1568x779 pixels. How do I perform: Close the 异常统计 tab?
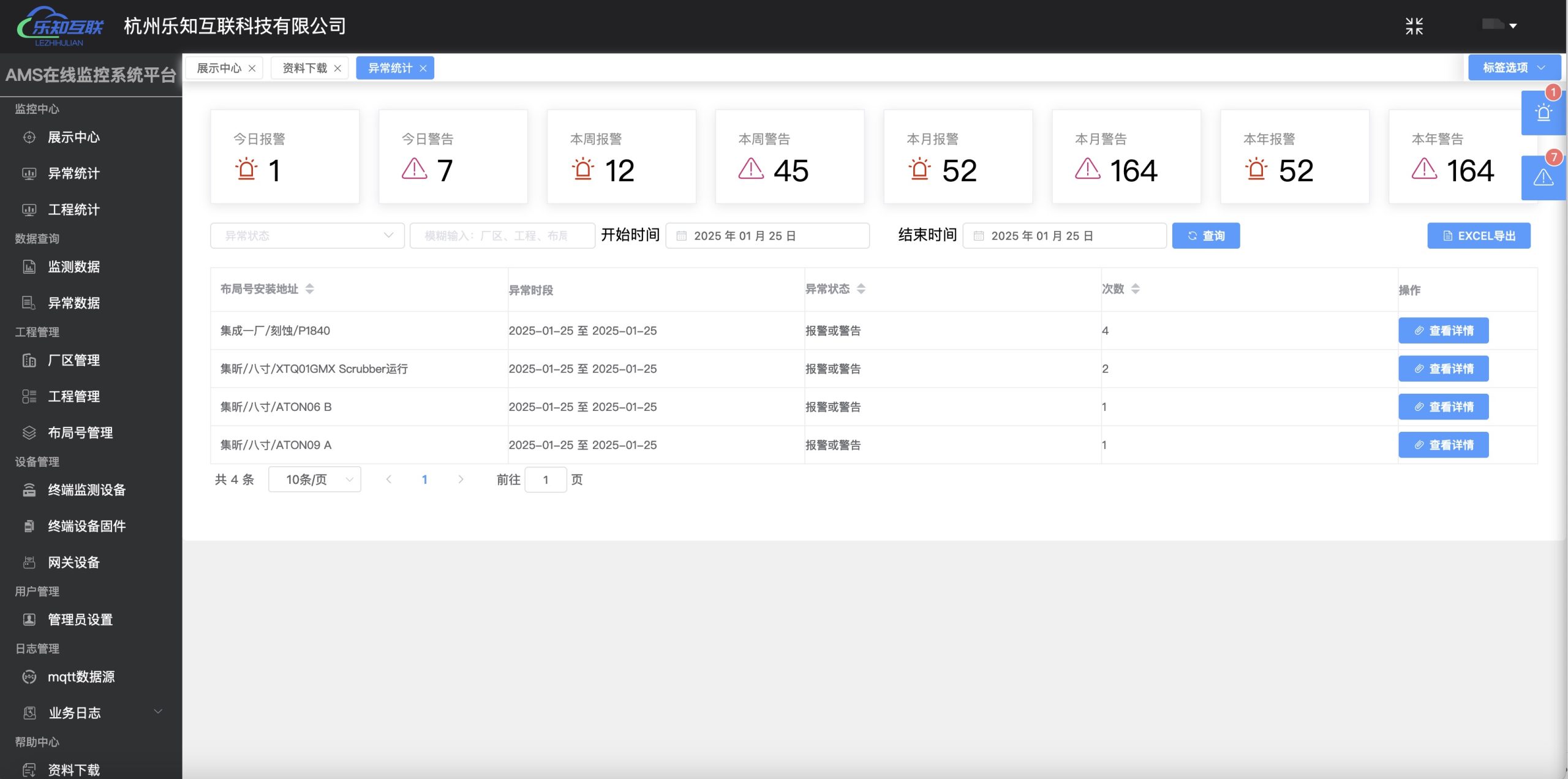pyautogui.click(x=423, y=68)
